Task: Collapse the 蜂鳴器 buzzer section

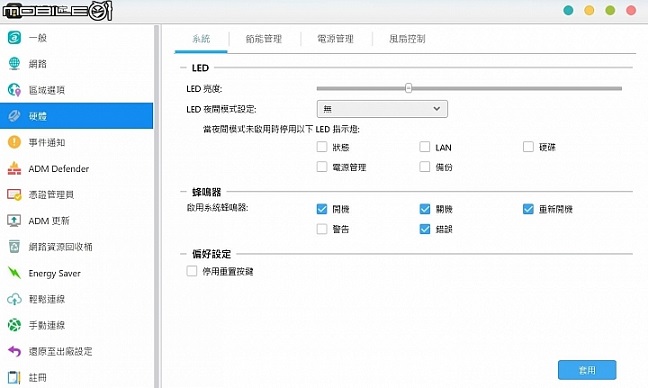Action: pyautogui.click(x=183, y=192)
